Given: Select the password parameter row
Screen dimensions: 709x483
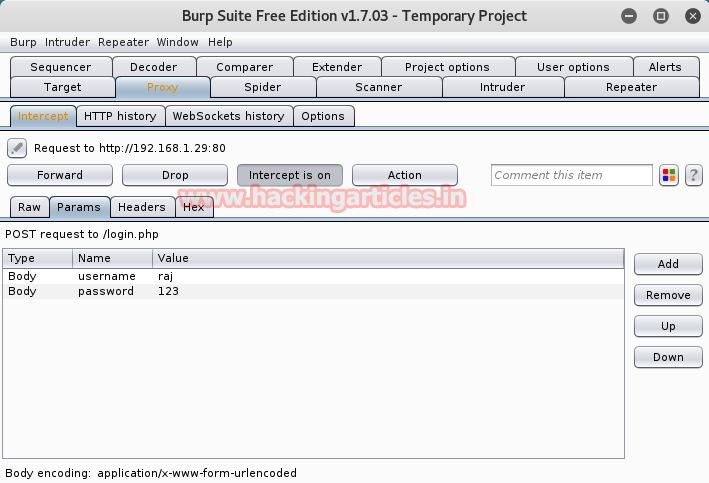Looking at the screenshot, I should click(x=313, y=291).
